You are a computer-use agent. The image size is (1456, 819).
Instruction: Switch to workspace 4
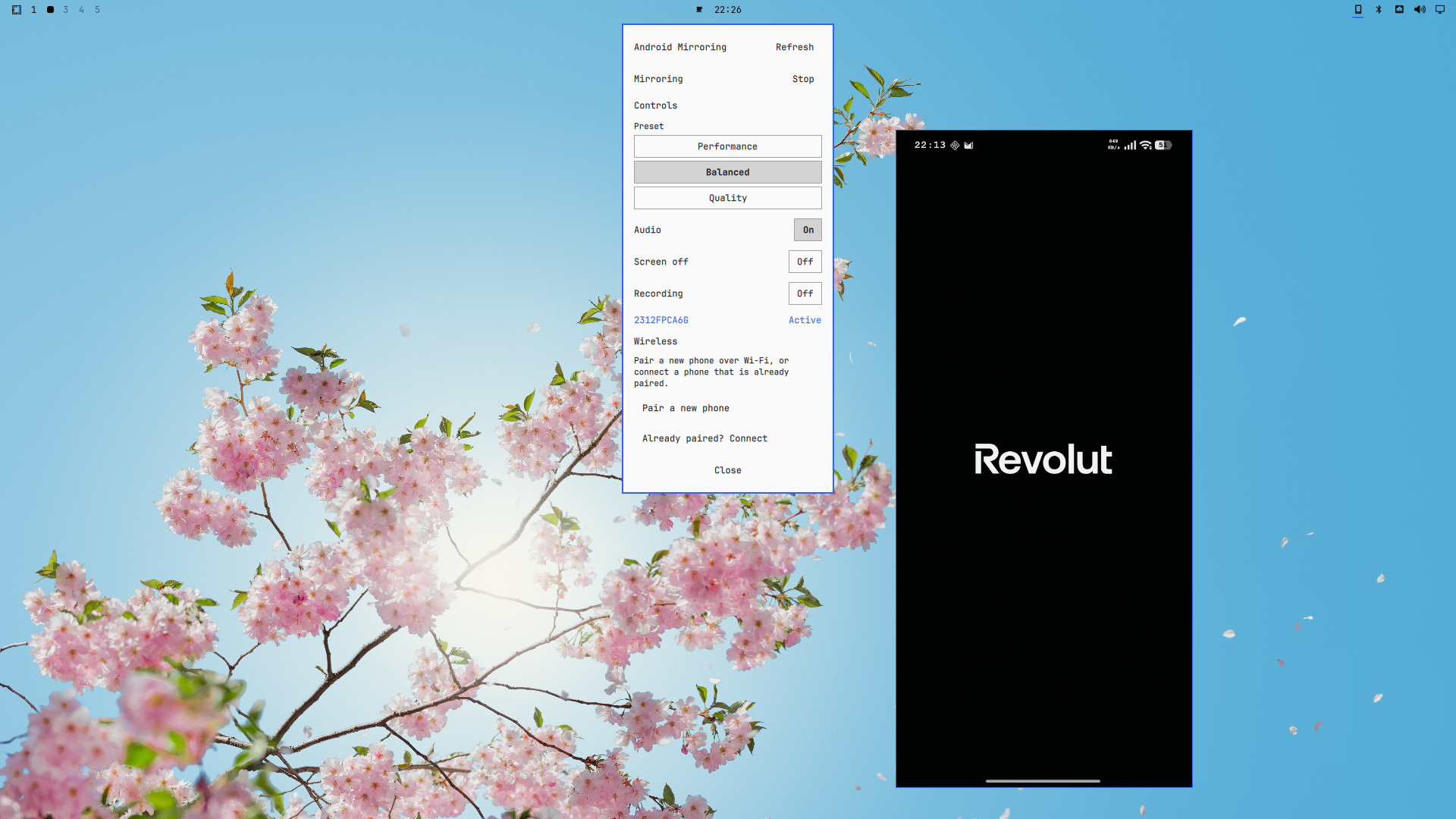(82, 10)
